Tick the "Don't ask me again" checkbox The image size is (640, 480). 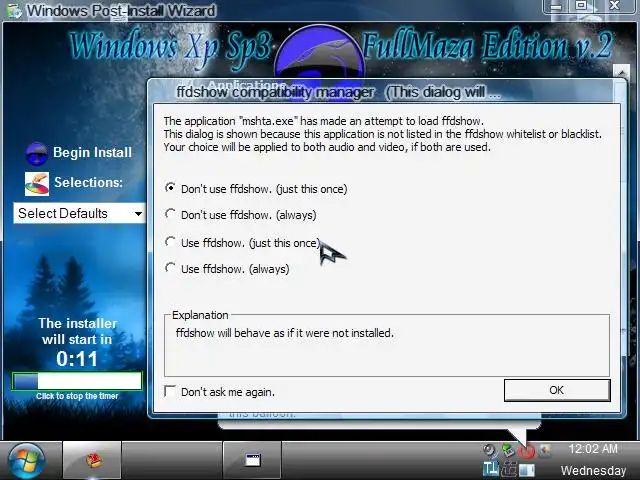click(170, 391)
